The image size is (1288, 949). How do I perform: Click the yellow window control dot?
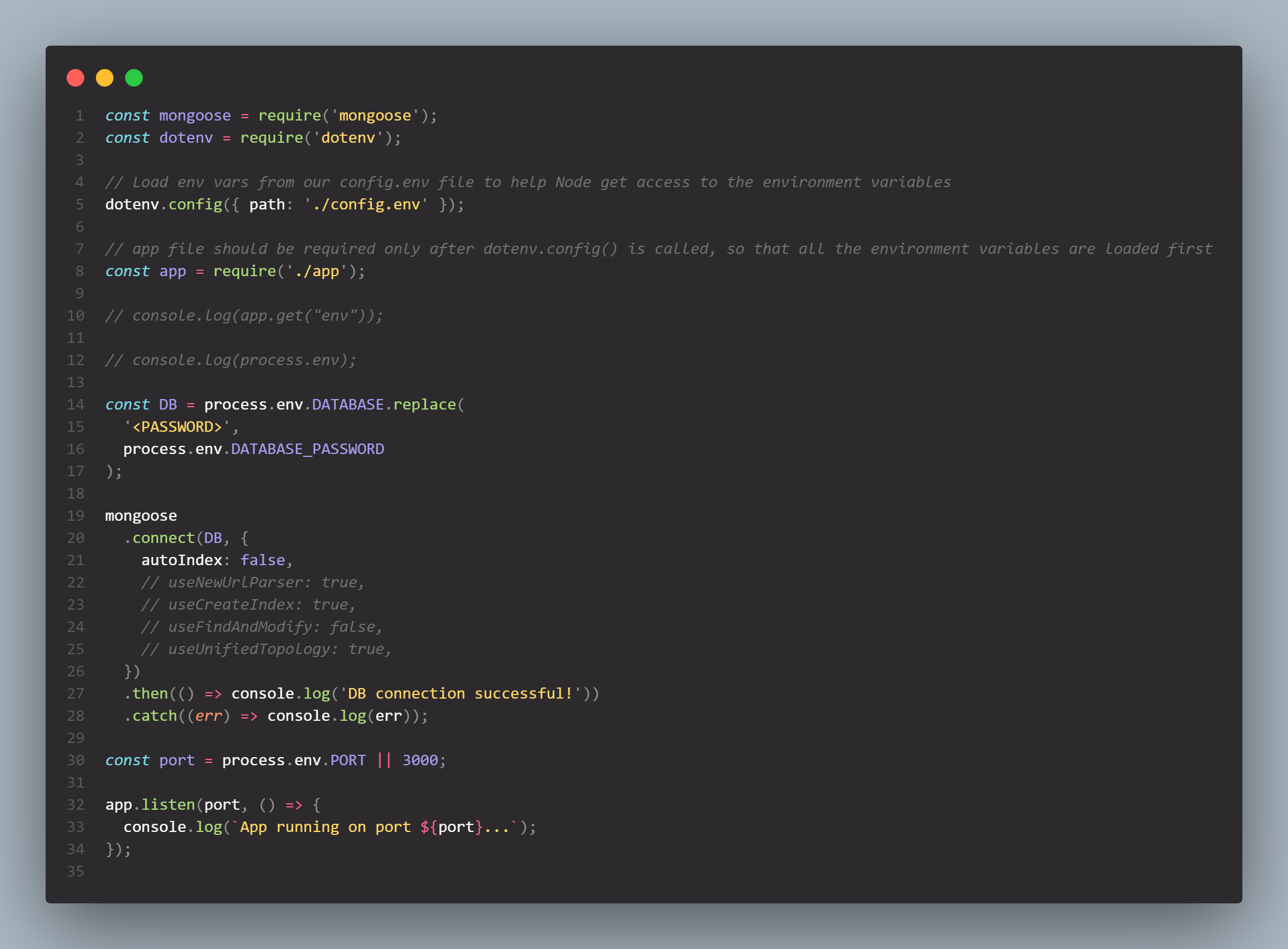pyautogui.click(x=105, y=77)
